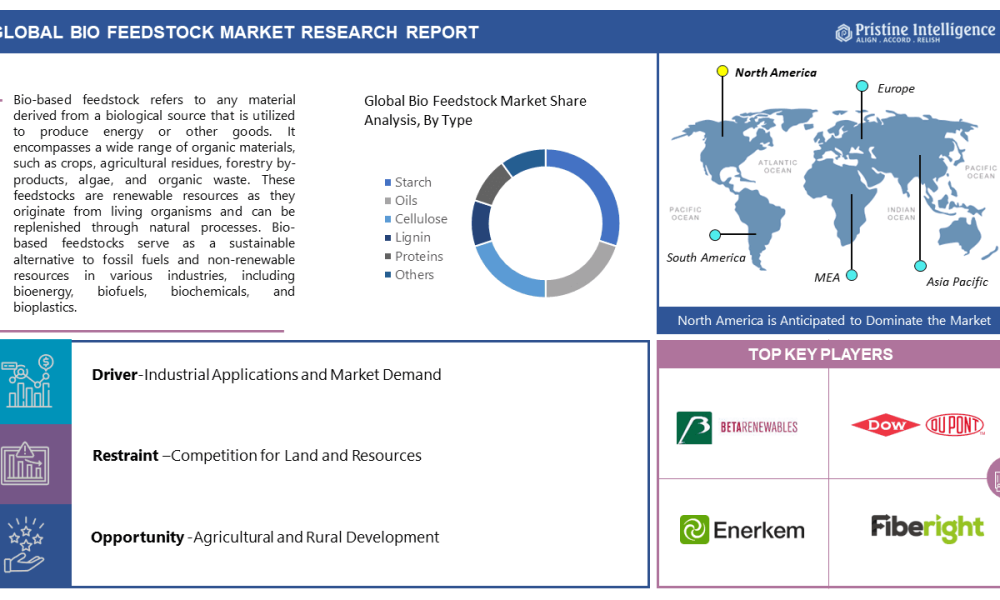Click the North America yellow map pin
Image resolution: width=1000 pixels, height=600 pixels.
click(722, 71)
